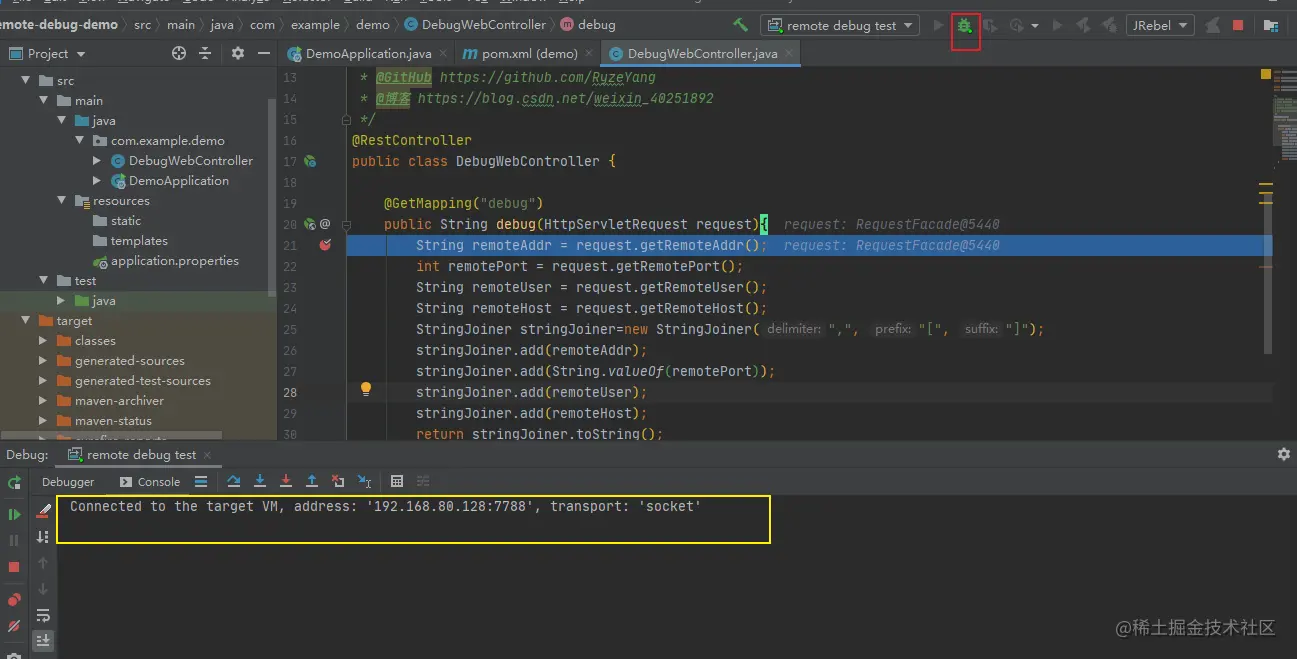This screenshot has width=1297, height=659.
Task: Open the profiler dropdown arrow in toolbar
Action: pyautogui.click(x=1035, y=26)
